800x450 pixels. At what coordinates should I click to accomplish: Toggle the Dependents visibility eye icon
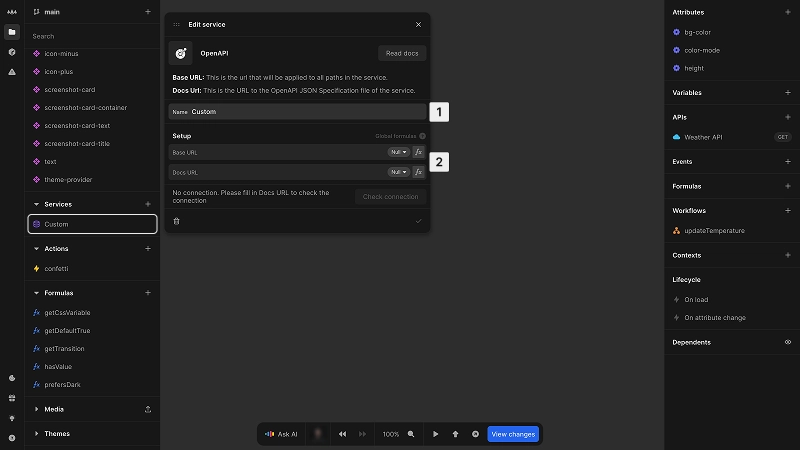[x=788, y=342]
